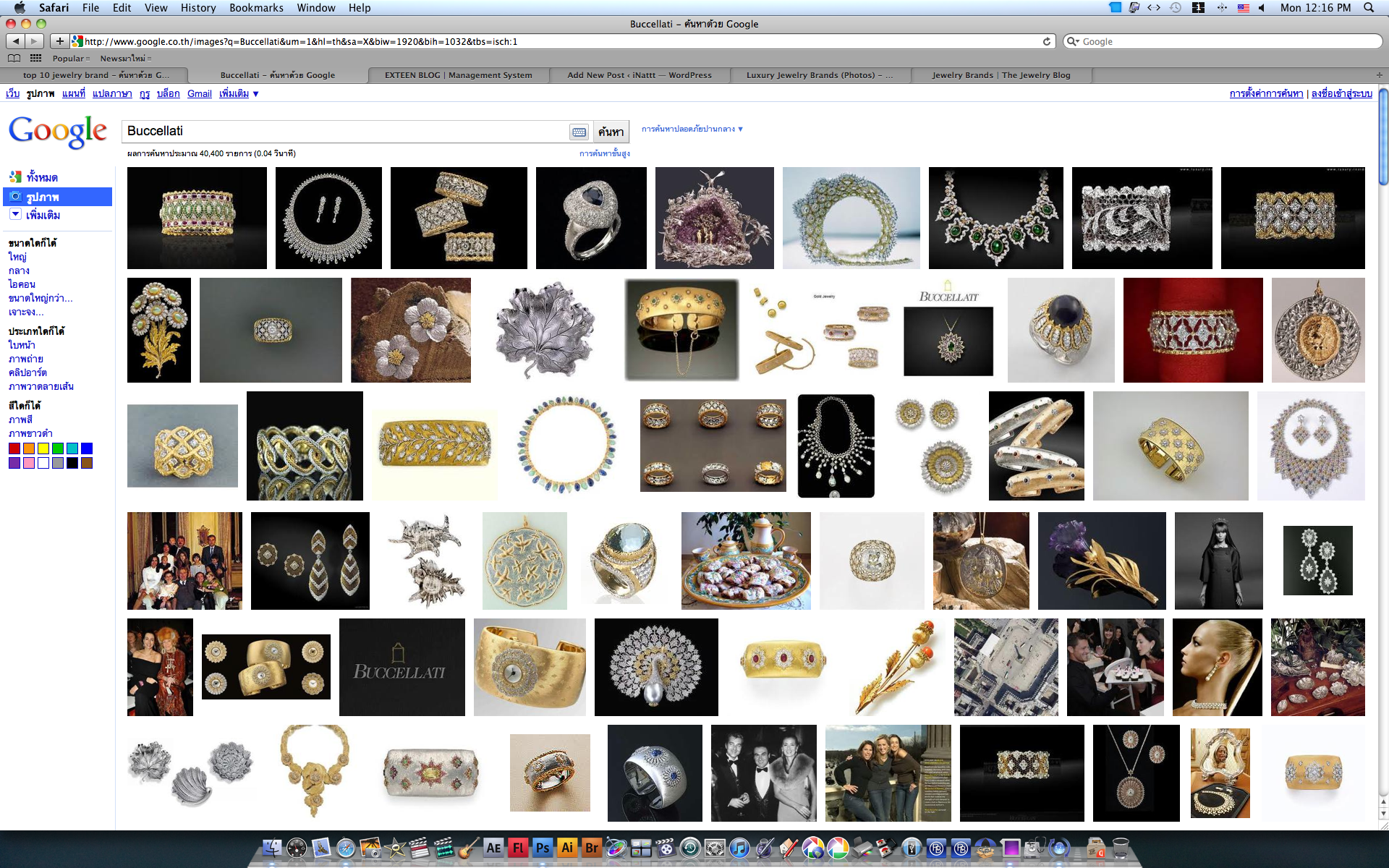Open After Effects (AE) in the dock

coord(493,848)
